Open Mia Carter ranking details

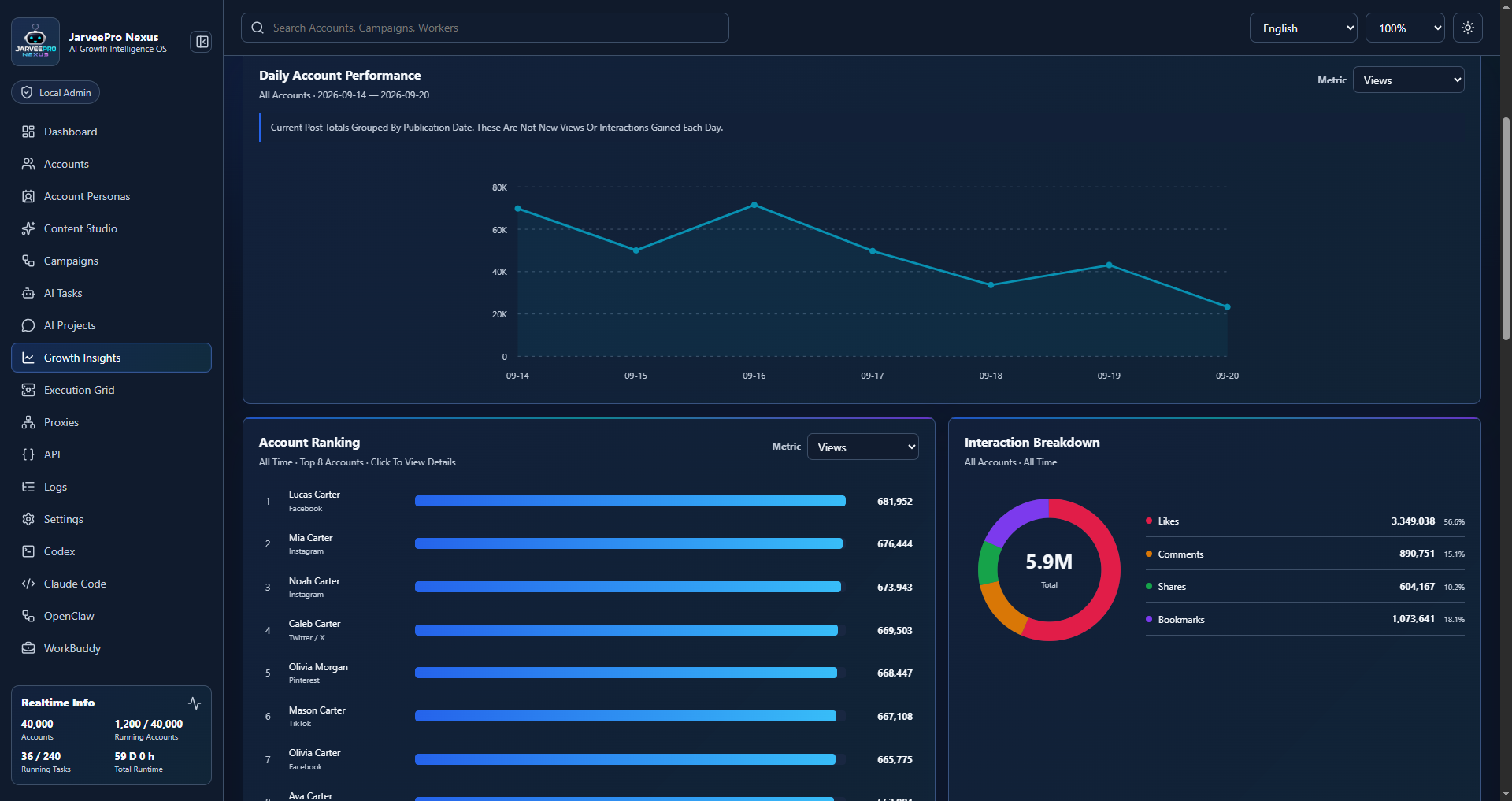point(588,544)
